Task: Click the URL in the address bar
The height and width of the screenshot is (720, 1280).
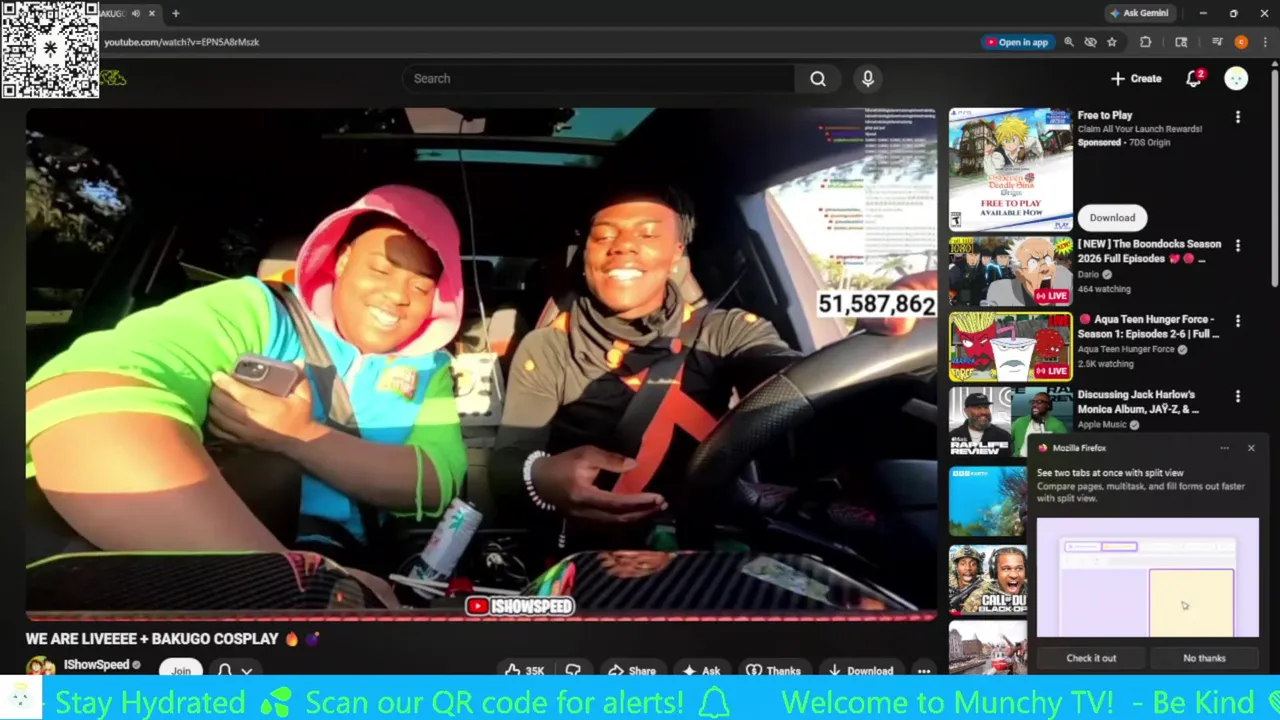Action: (x=182, y=42)
